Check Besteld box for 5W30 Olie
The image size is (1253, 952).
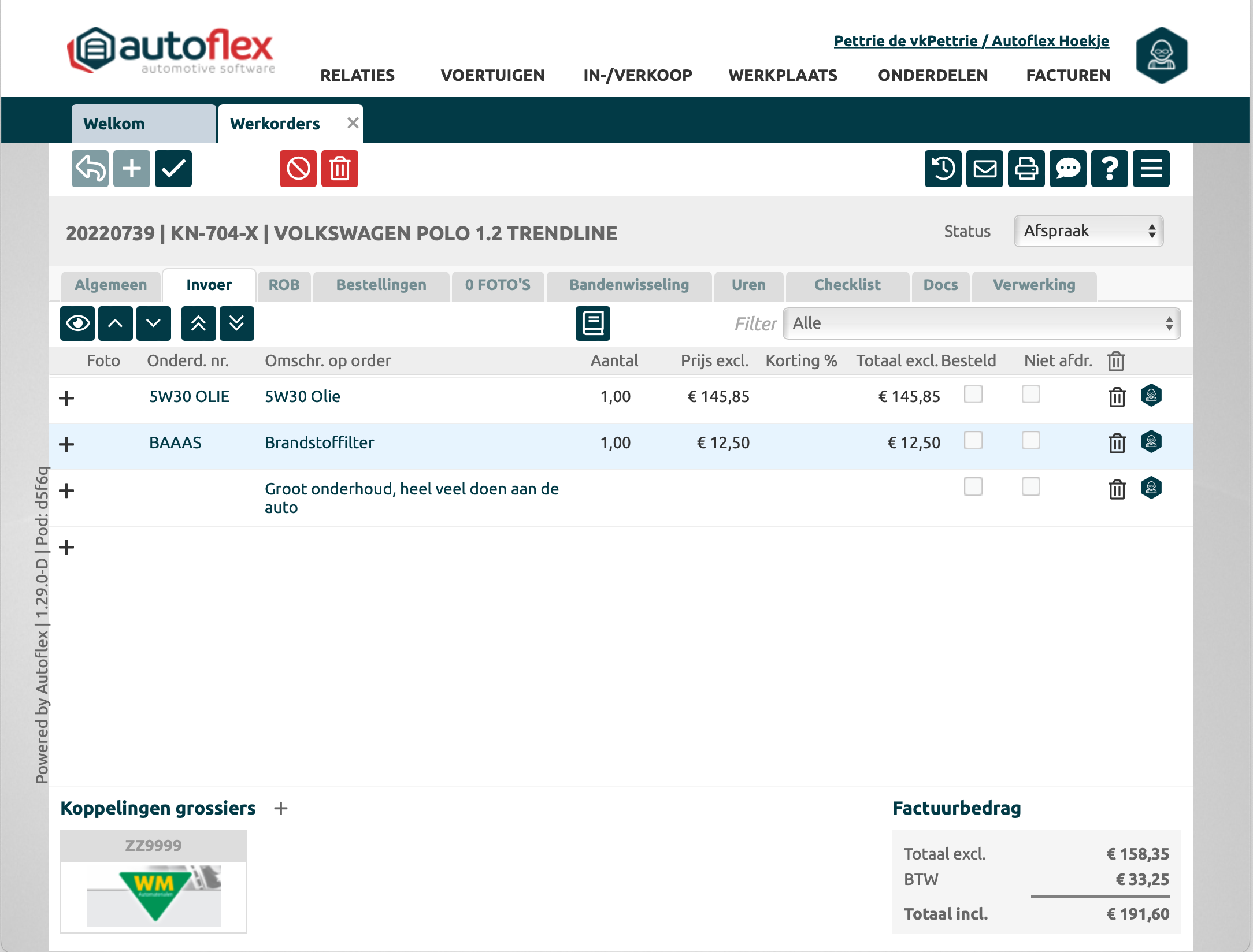point(973,395)
